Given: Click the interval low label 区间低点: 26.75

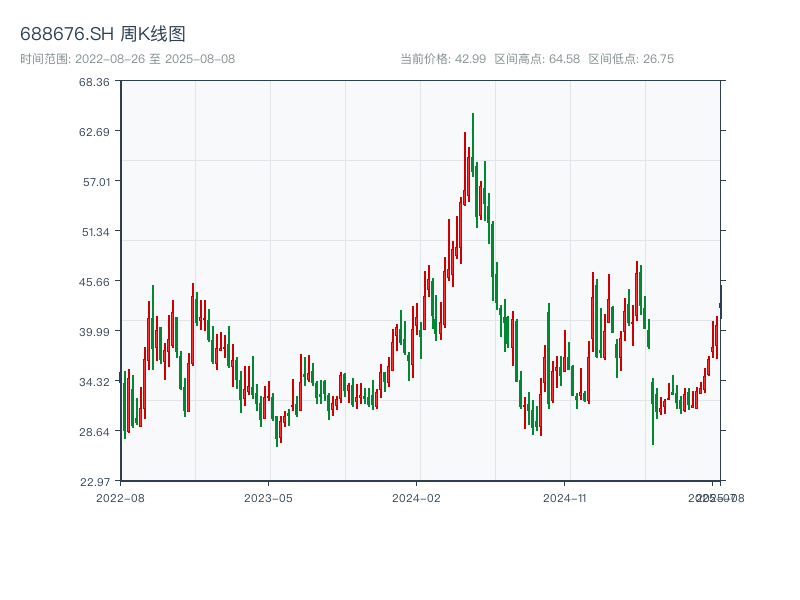Looking at the screenshot, I should [x=631, y=59].
